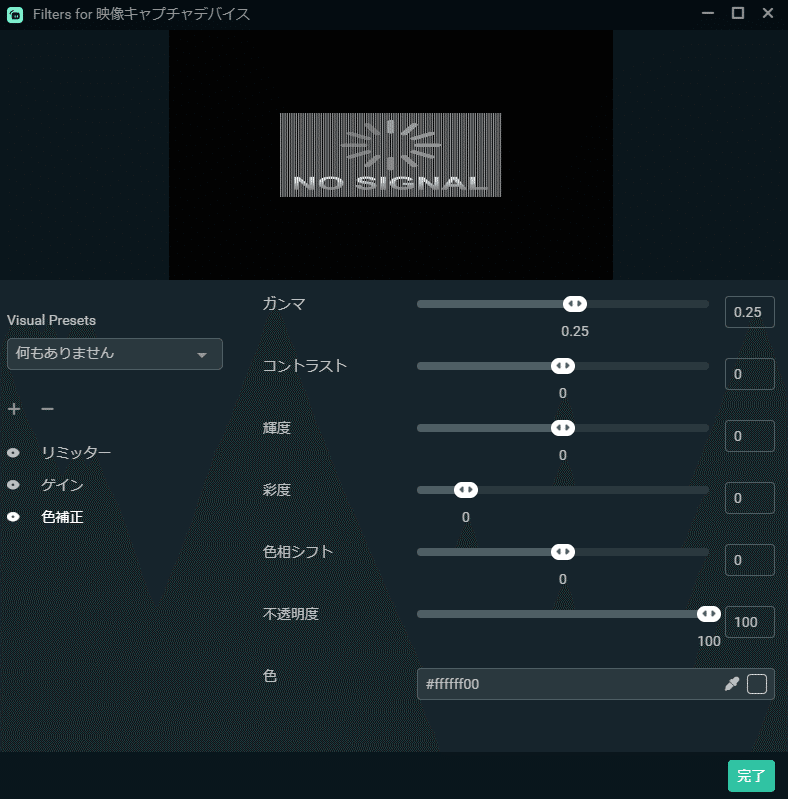Open the Visual Presets dropdown
Viewport: 788px width, 799px height.
pos(115,354)
